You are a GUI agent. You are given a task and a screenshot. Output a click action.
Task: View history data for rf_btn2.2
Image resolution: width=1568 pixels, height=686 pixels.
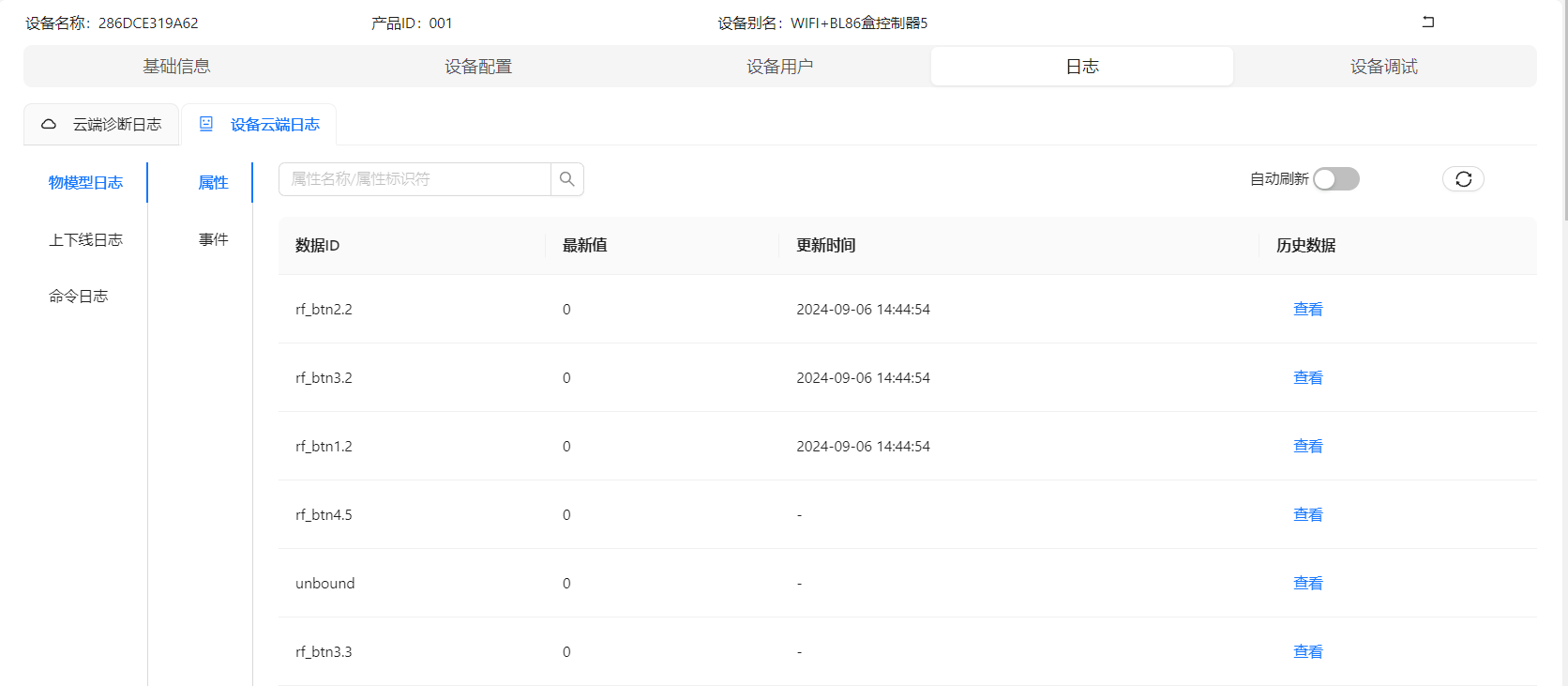click(1307, 310)
